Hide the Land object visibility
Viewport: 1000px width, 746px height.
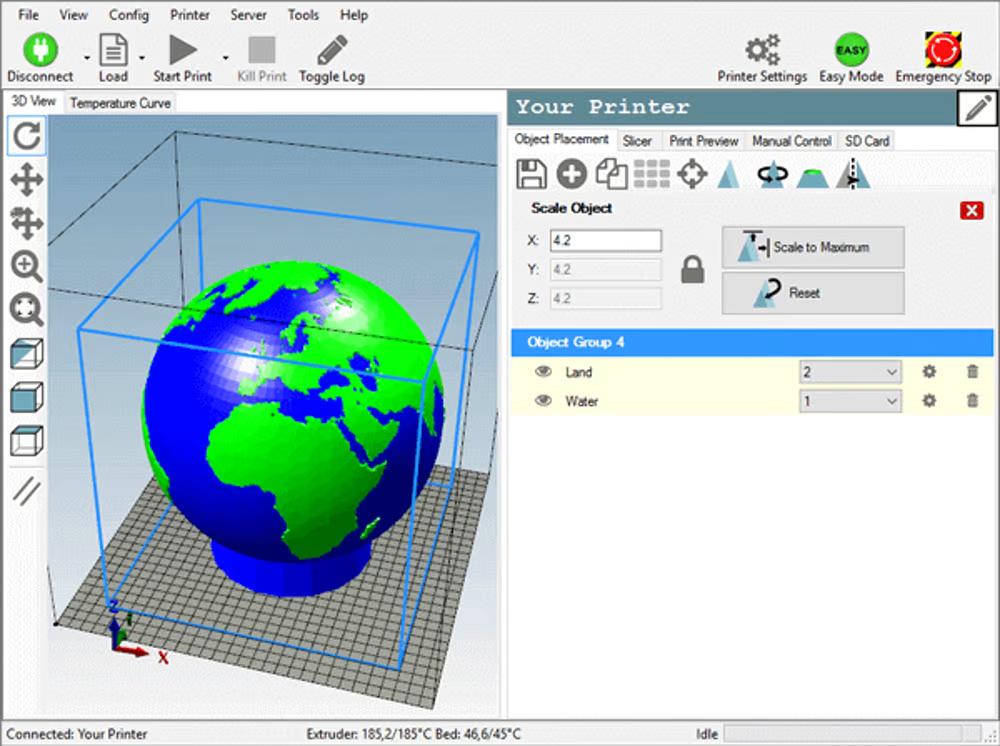point(543,371)
